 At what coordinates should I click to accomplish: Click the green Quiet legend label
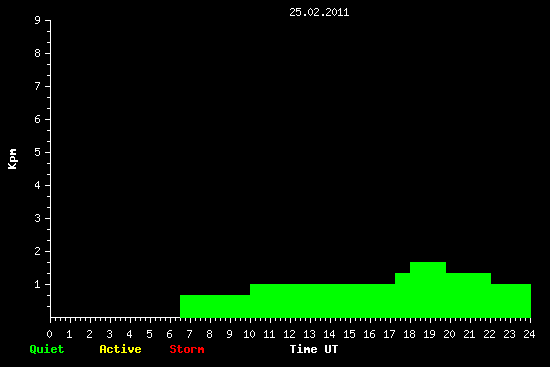click(47, 349)
